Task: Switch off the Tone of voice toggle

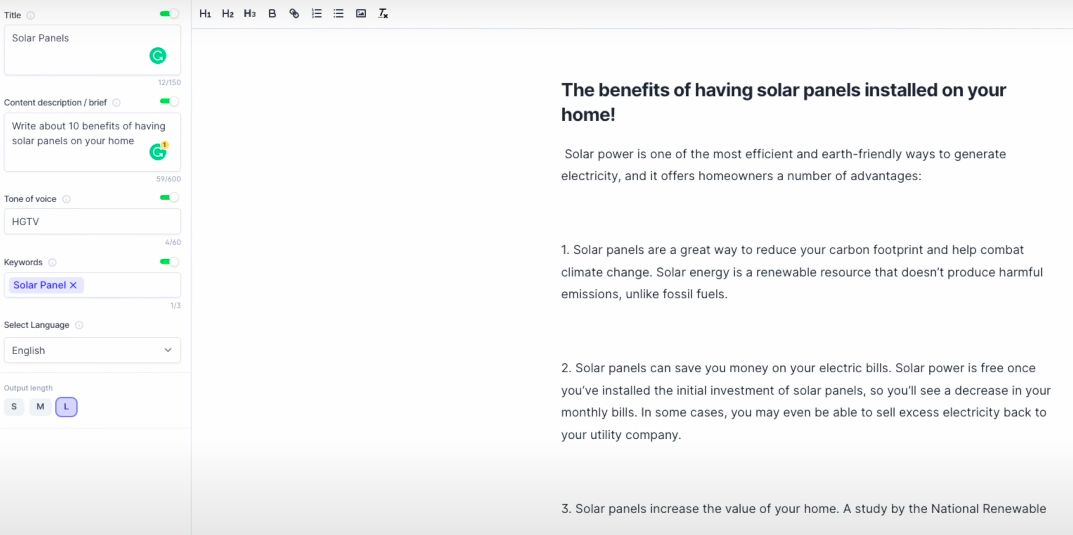Action: click(169, 198)
